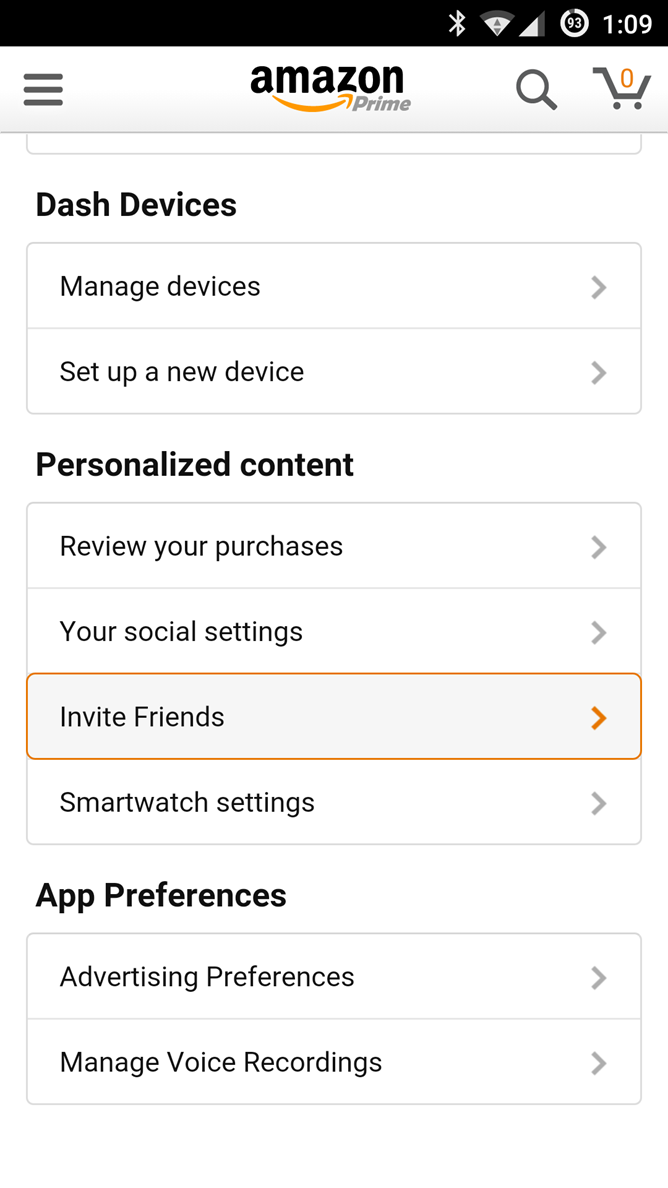Image resolution: width=668 pixels, height=1188 pixels.
Task: Tap the Wi-Fi signal status icon
Action: click(x=497, y=23)
